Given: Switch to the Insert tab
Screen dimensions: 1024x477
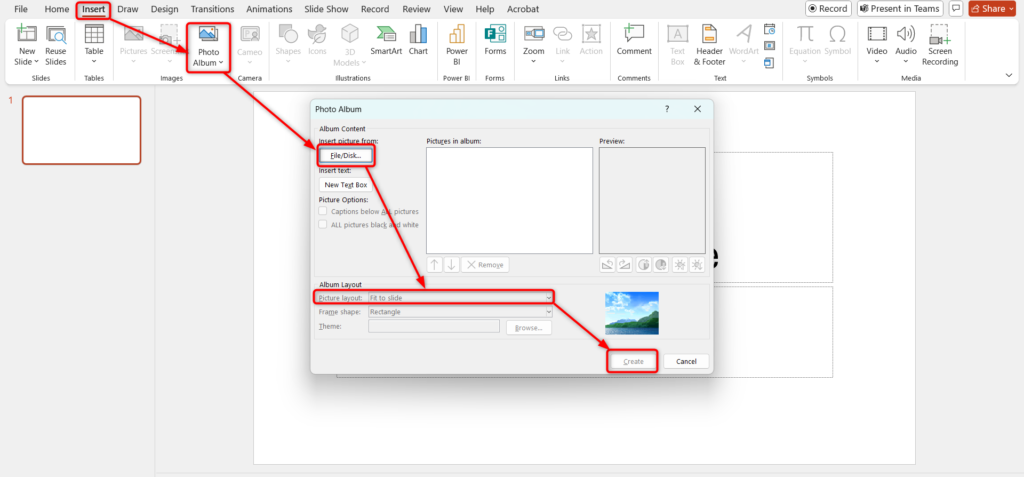Looking at the screenshot, I should click(x=93, y=9).
